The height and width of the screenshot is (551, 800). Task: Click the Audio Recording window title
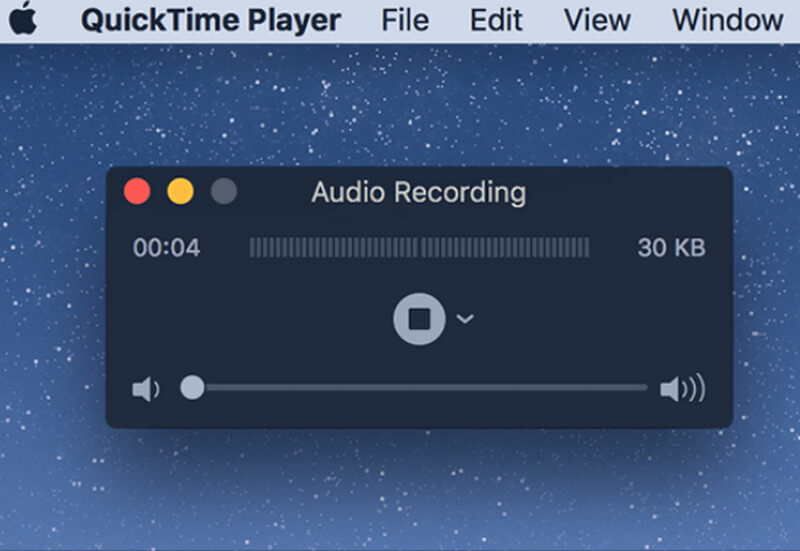419,193
